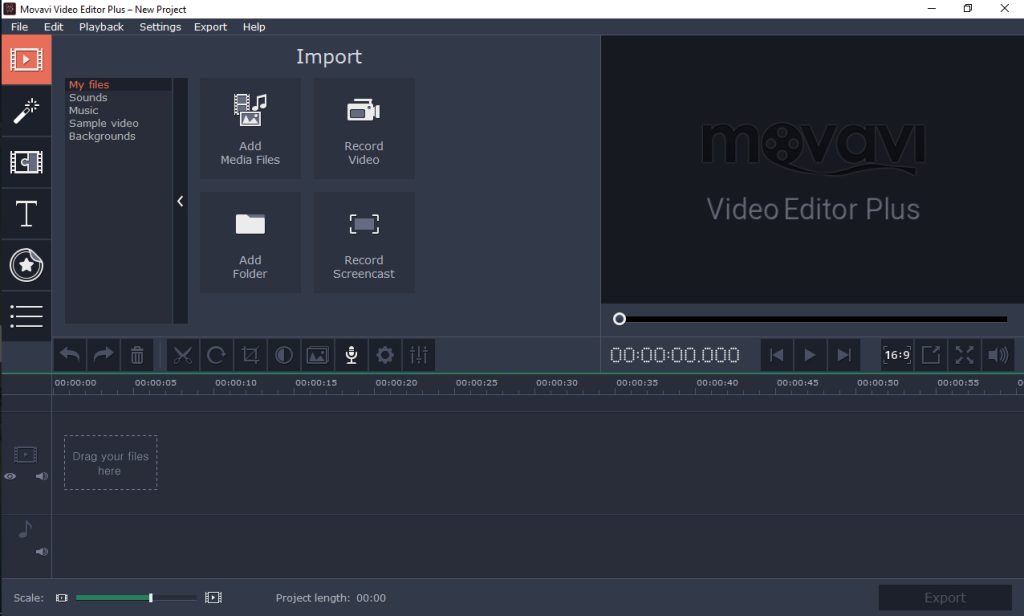Image resolution: width=1024 pixels, height=616 pixels.
Task: Open the 16:9 aspect ratio dropdown
Action: pos(897,355)
